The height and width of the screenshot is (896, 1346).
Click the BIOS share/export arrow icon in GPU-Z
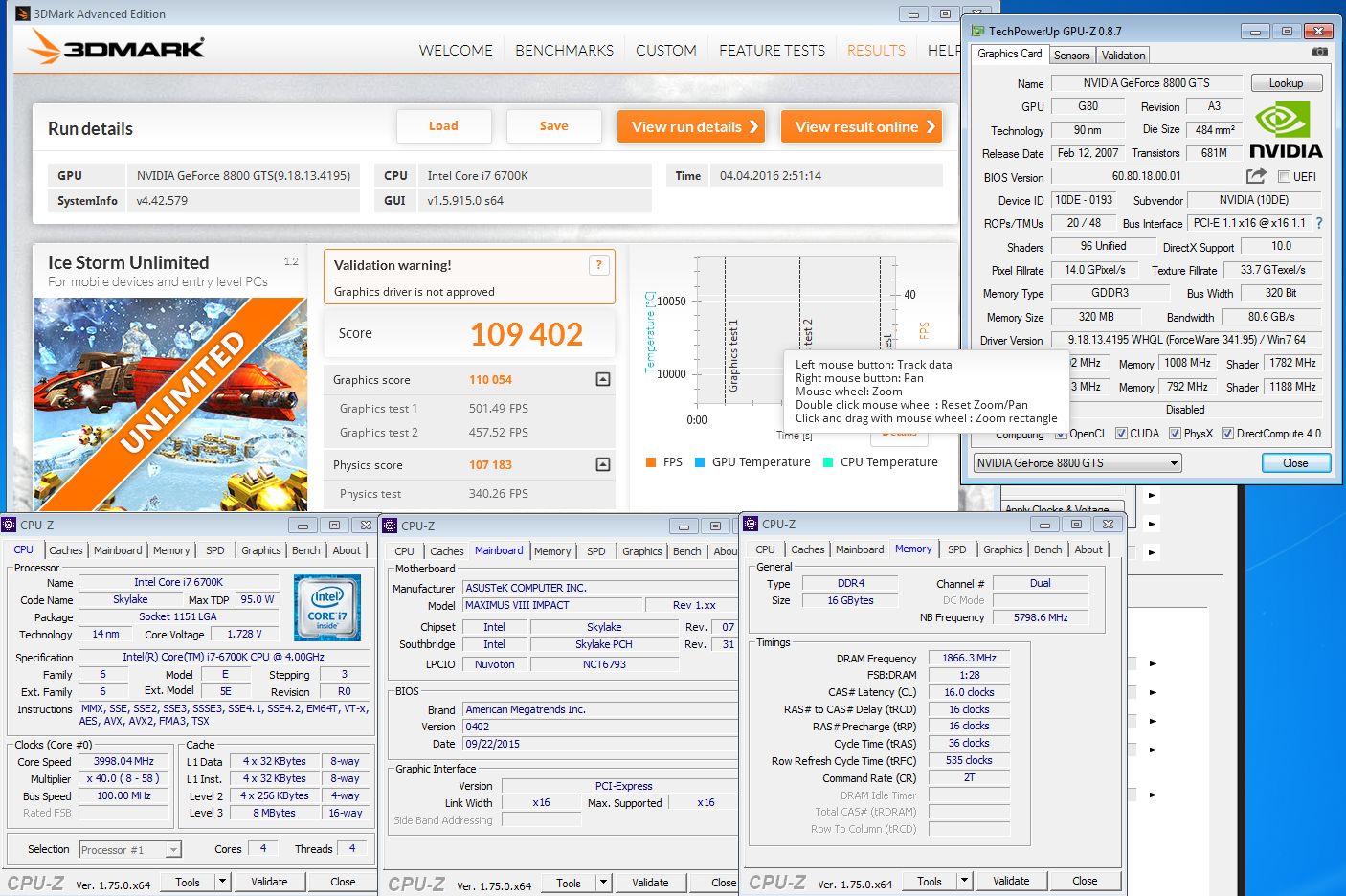[1256, 175]
